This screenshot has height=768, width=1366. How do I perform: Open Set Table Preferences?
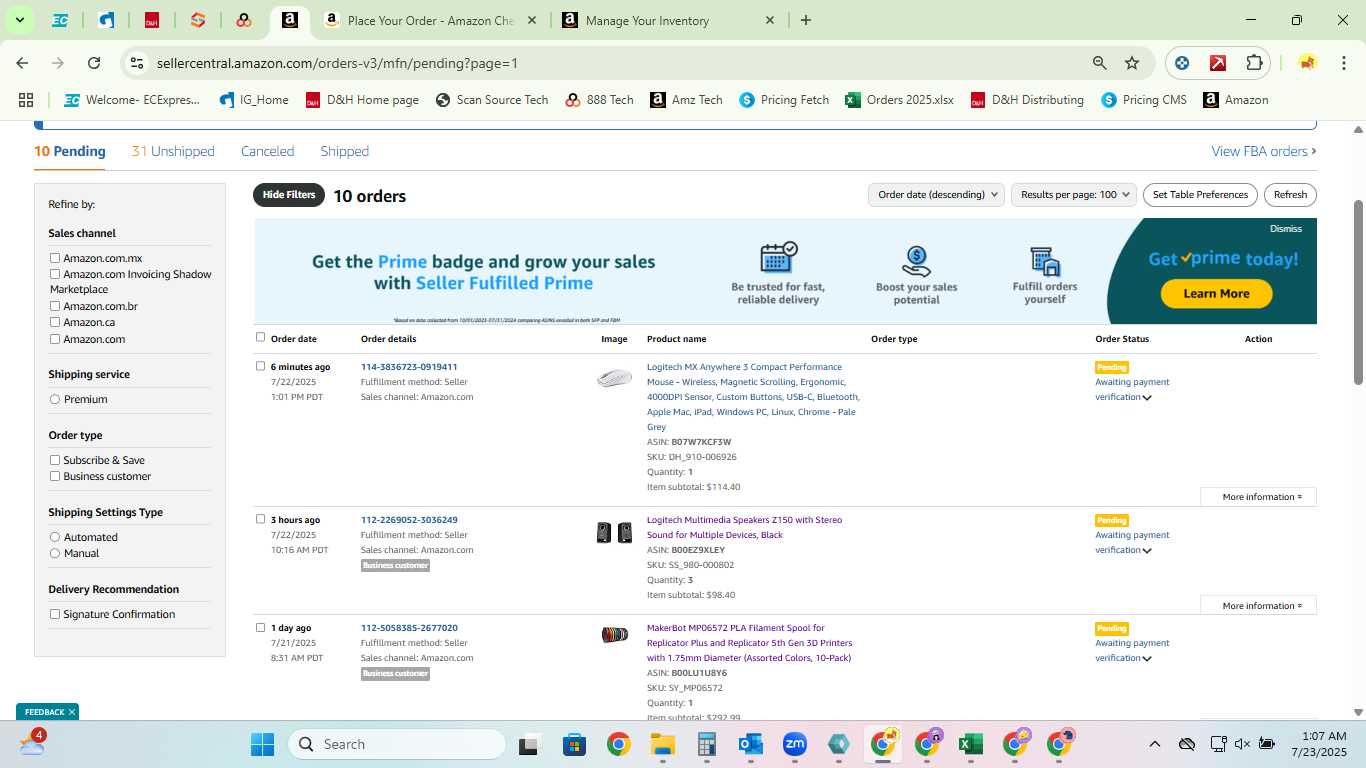(x=1200, y=195)
